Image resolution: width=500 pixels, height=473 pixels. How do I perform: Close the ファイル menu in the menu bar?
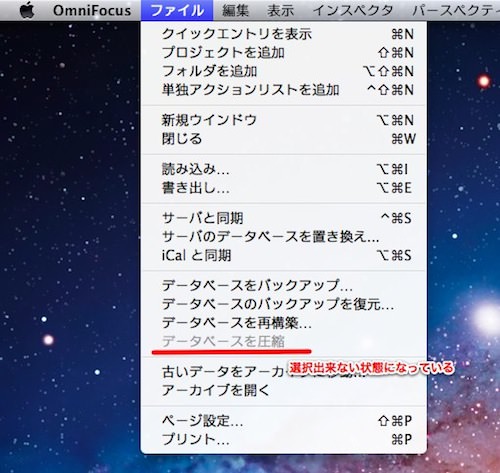[177, 10]
